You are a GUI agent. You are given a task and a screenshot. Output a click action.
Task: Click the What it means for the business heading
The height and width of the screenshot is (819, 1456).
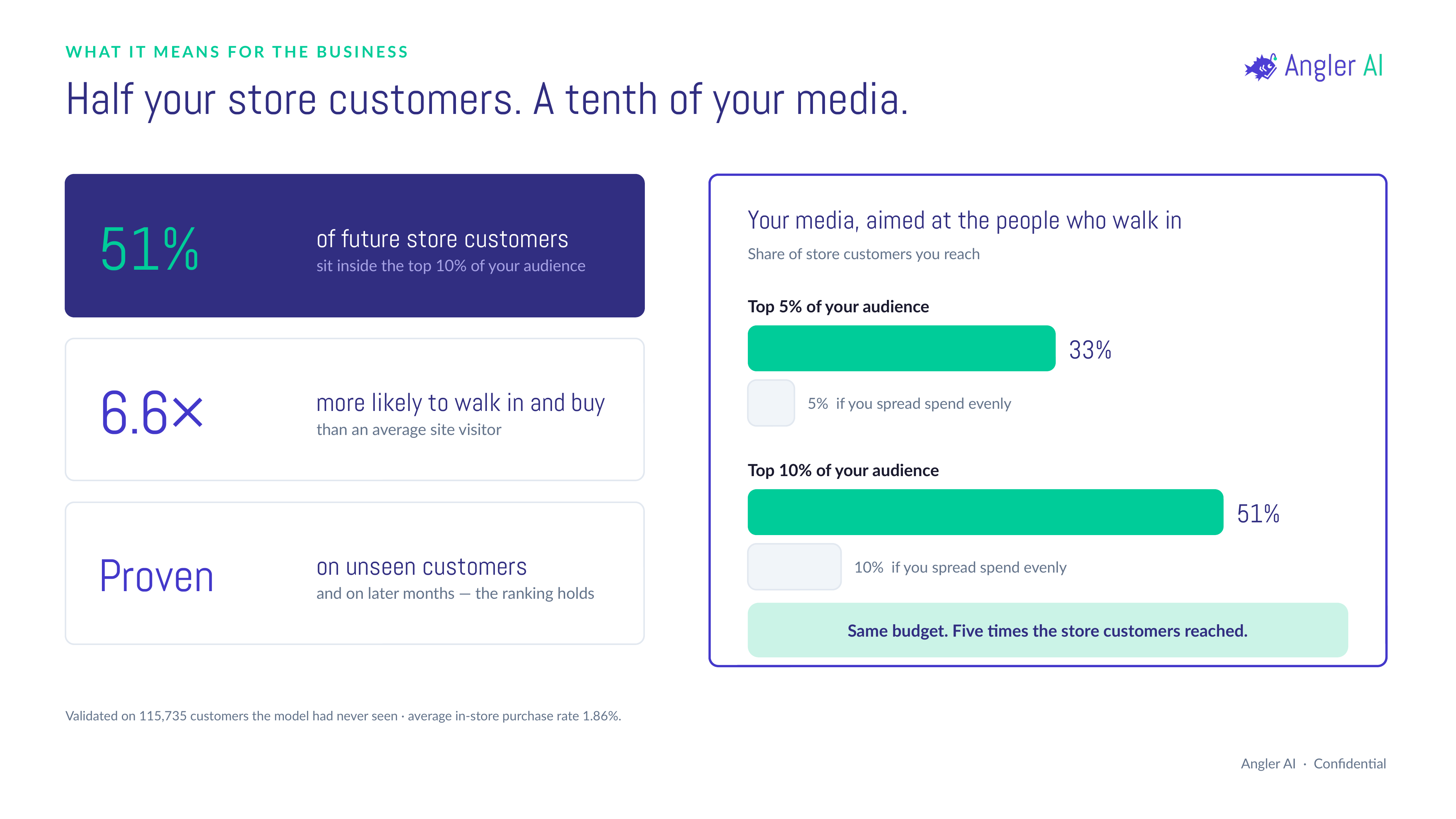coord(237,52)
